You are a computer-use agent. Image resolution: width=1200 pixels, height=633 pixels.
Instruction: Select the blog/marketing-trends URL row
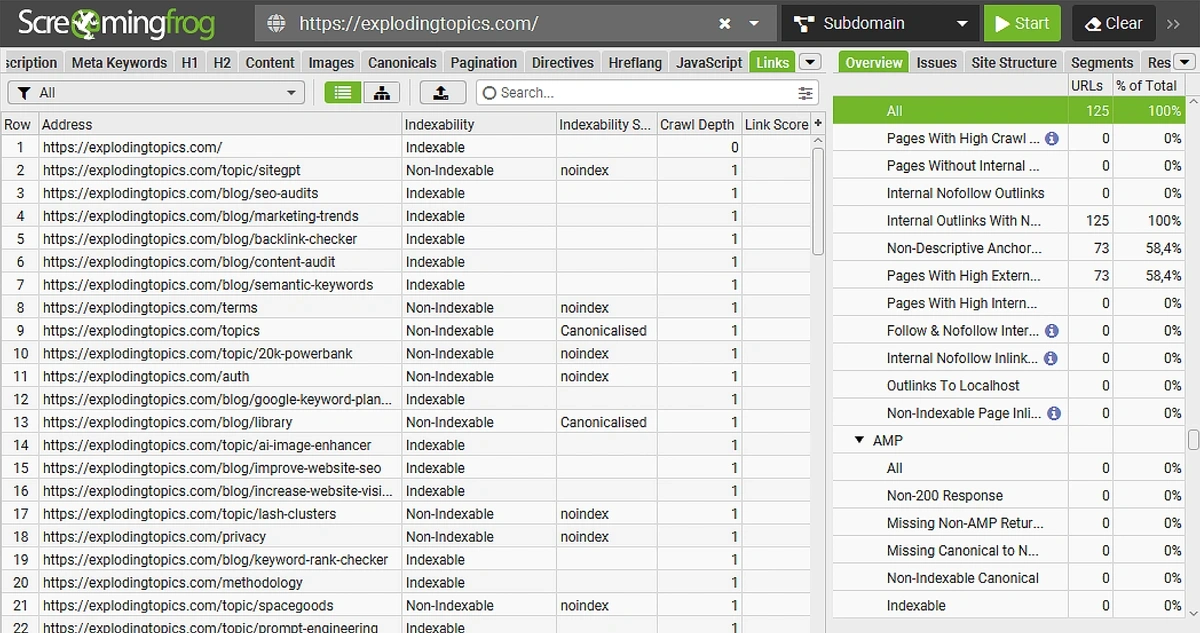click(405, 216)
